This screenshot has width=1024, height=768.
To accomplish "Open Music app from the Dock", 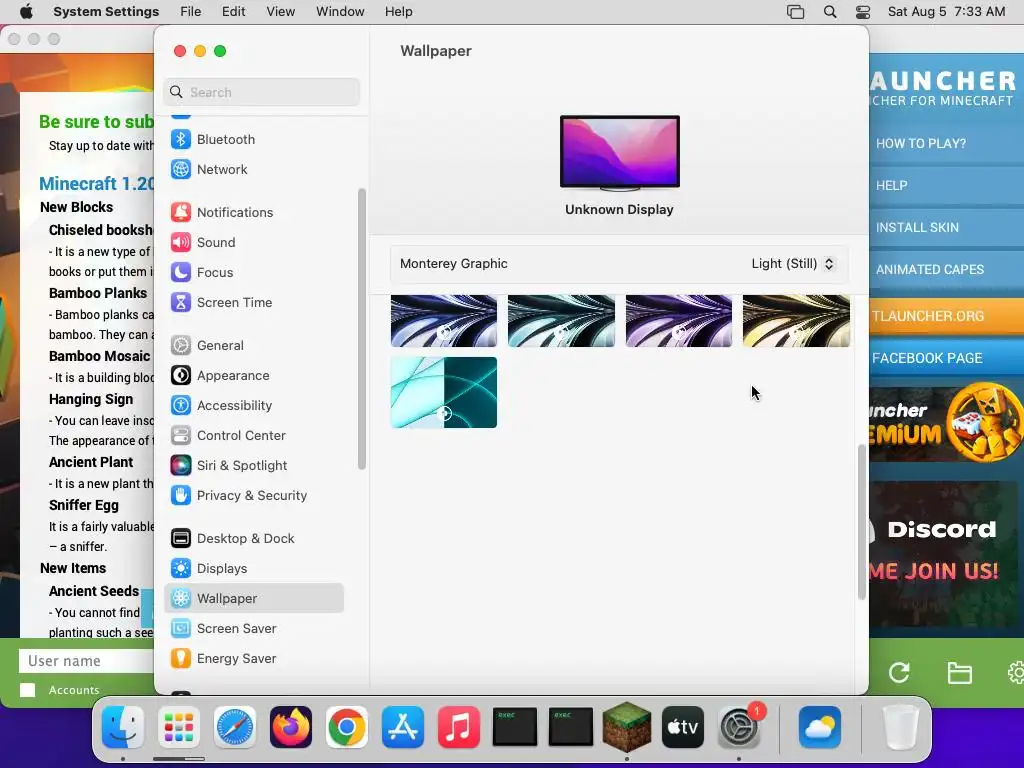I will (x=458, y=727).
